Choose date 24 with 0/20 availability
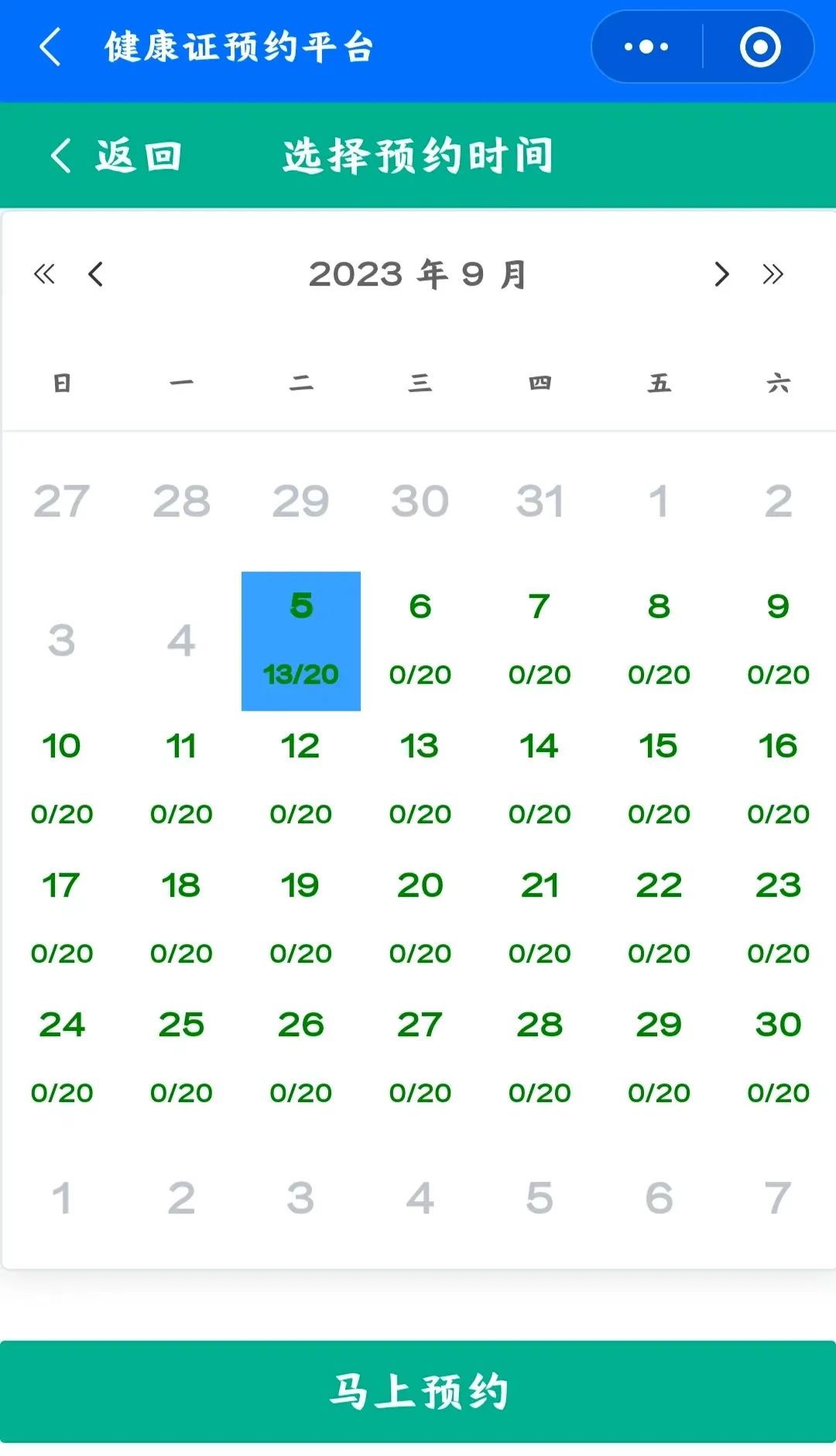836x1456 pixels. pyautogui.click(x=62, y=1059)
